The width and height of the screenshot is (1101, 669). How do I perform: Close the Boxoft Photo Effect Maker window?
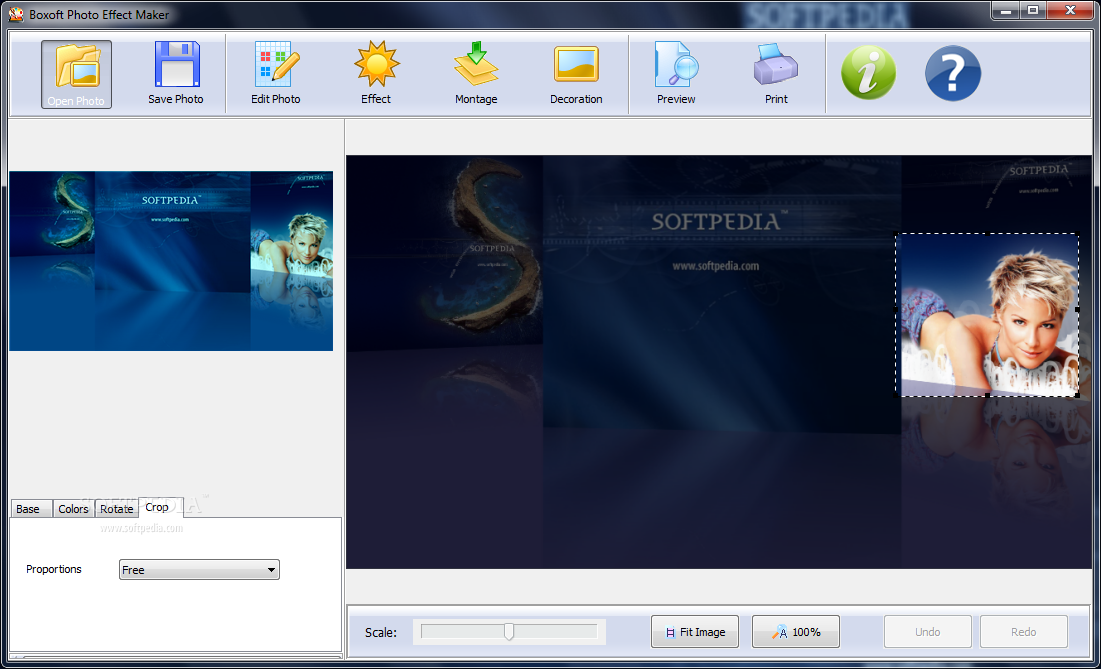pos(1071,10)
